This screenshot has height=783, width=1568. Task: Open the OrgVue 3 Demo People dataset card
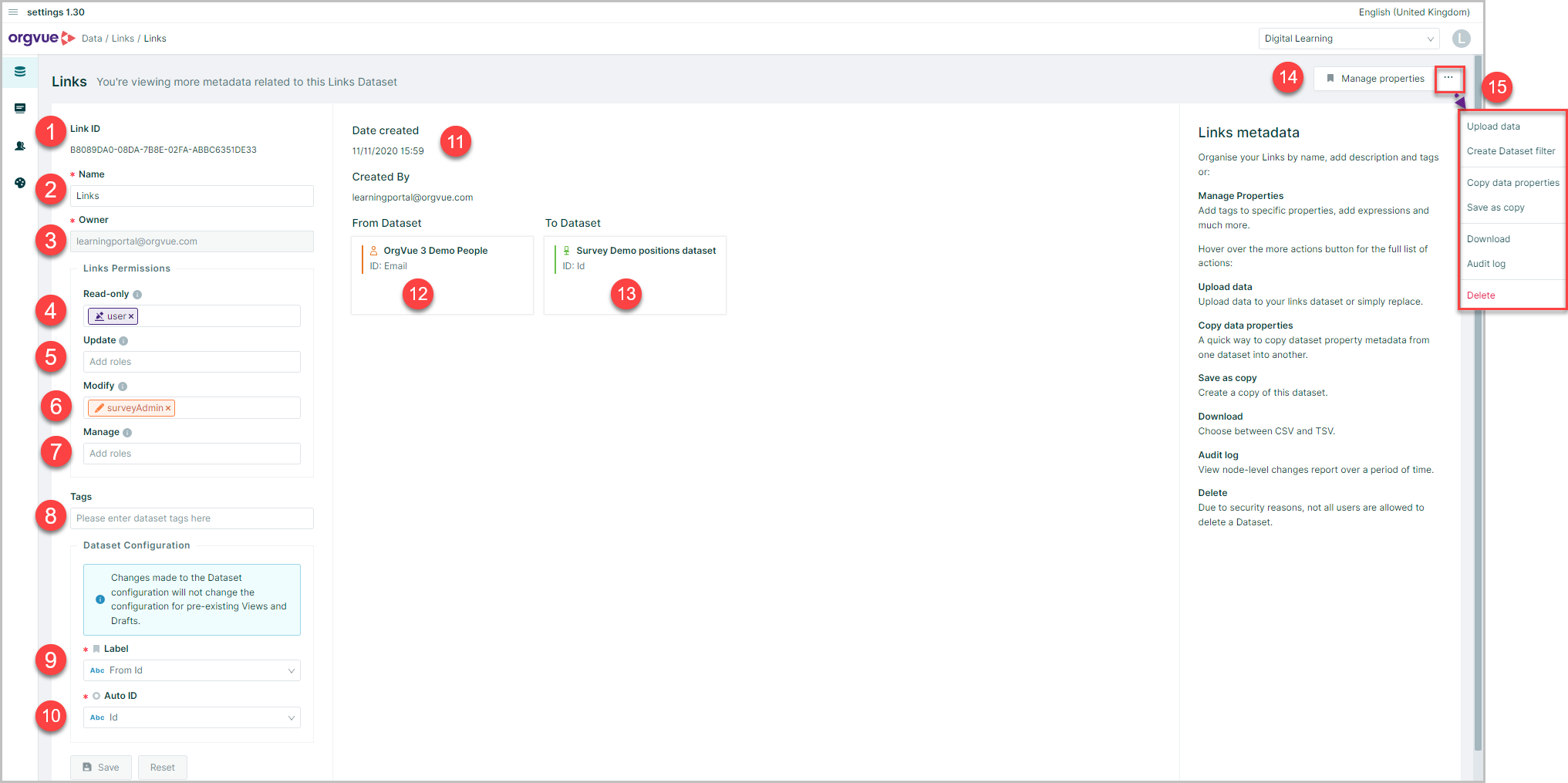[442, 275]
